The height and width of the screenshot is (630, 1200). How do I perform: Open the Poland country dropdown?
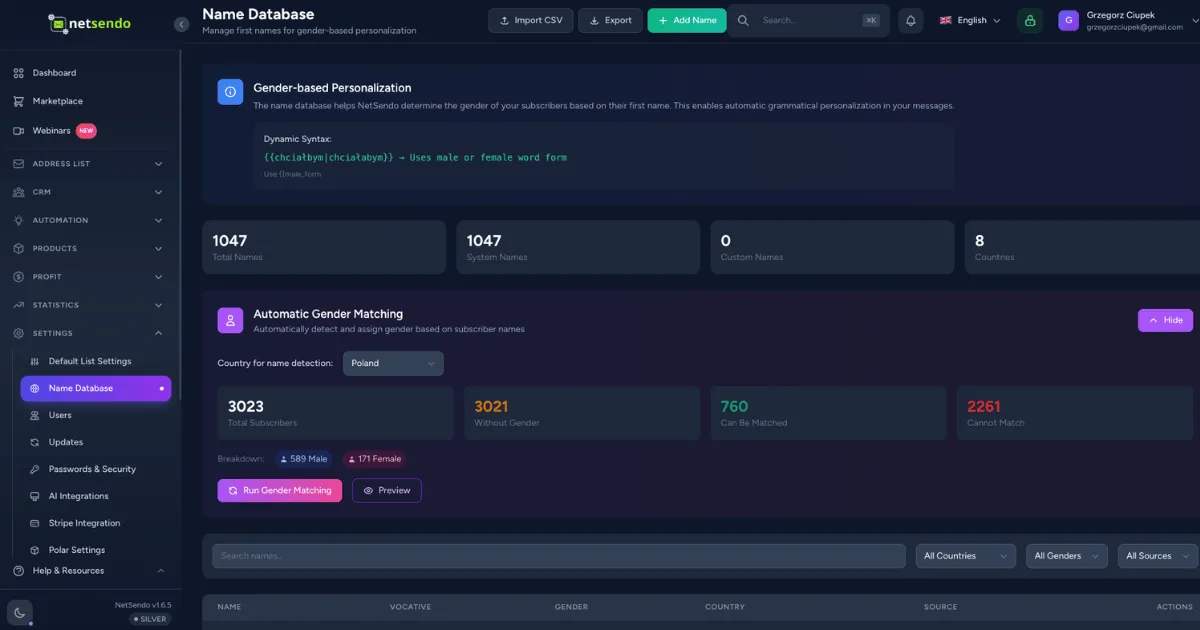pyautogui.click(x=393, y=363)
